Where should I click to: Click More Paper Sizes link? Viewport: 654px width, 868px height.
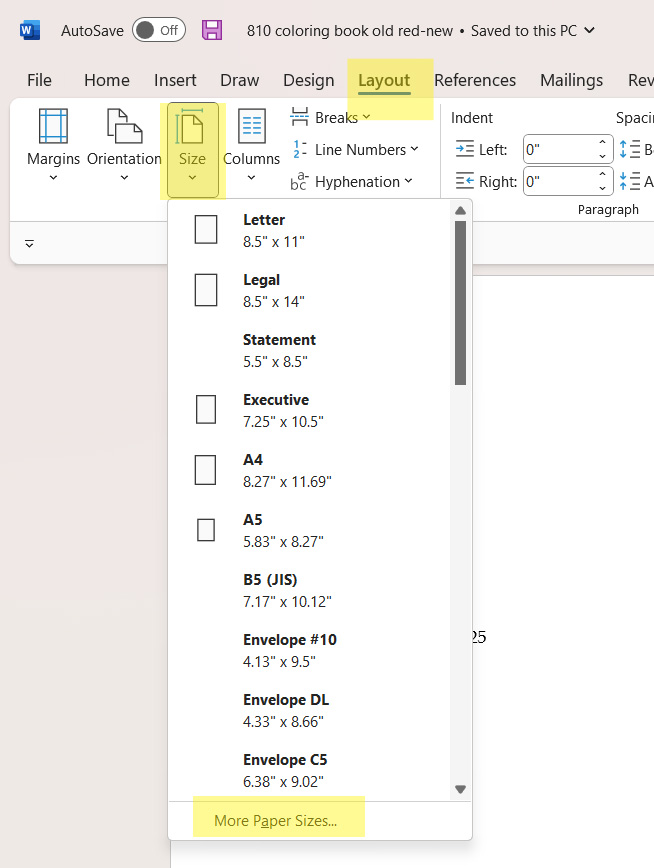coord(276,821)
